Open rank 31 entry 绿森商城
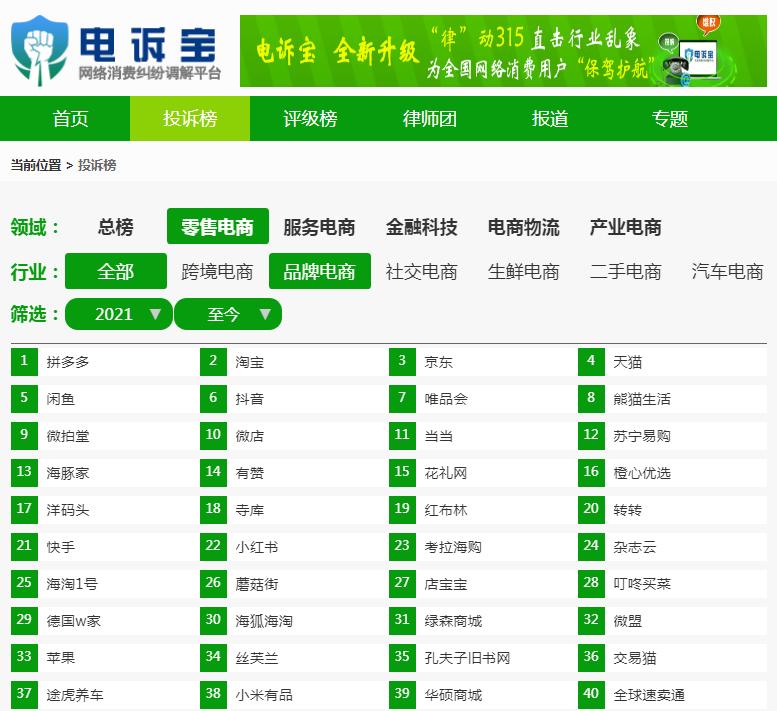 pyautogui.click(x=452, y=621)
